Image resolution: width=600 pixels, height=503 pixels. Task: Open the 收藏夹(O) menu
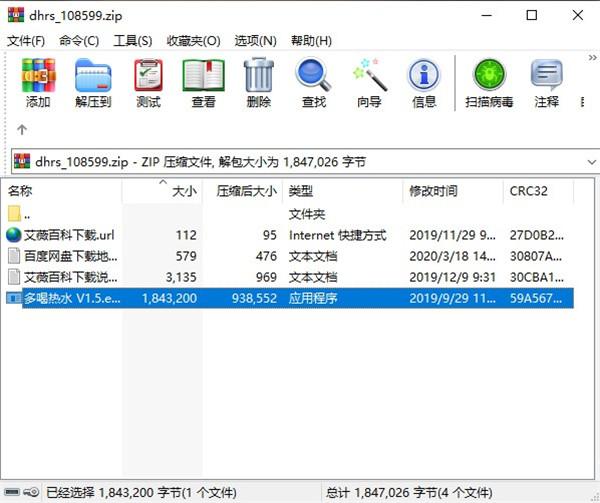[x=193, y=41]
